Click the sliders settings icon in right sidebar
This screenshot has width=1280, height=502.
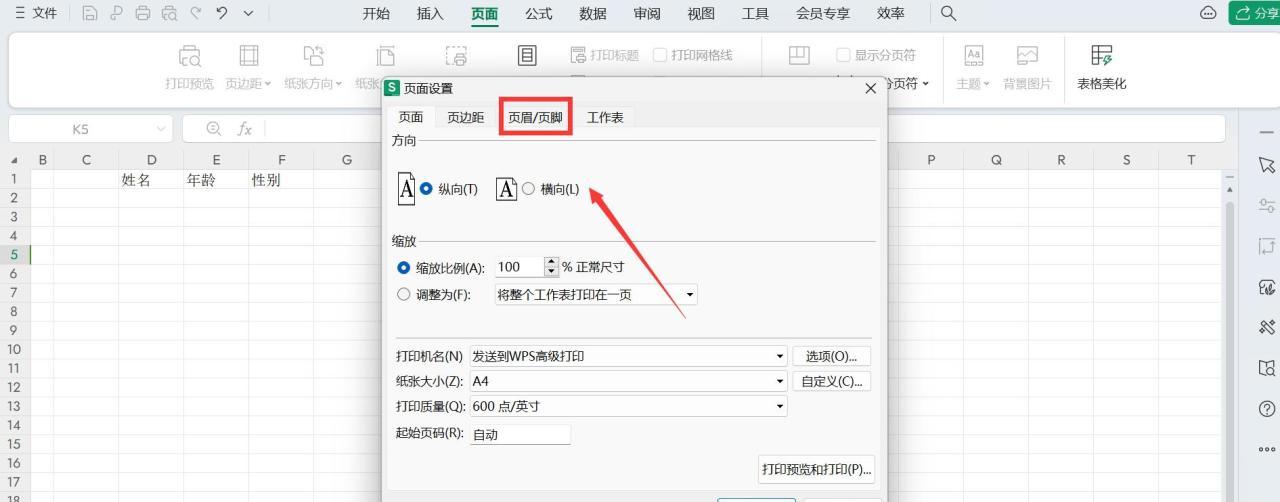coord(1267,205)
